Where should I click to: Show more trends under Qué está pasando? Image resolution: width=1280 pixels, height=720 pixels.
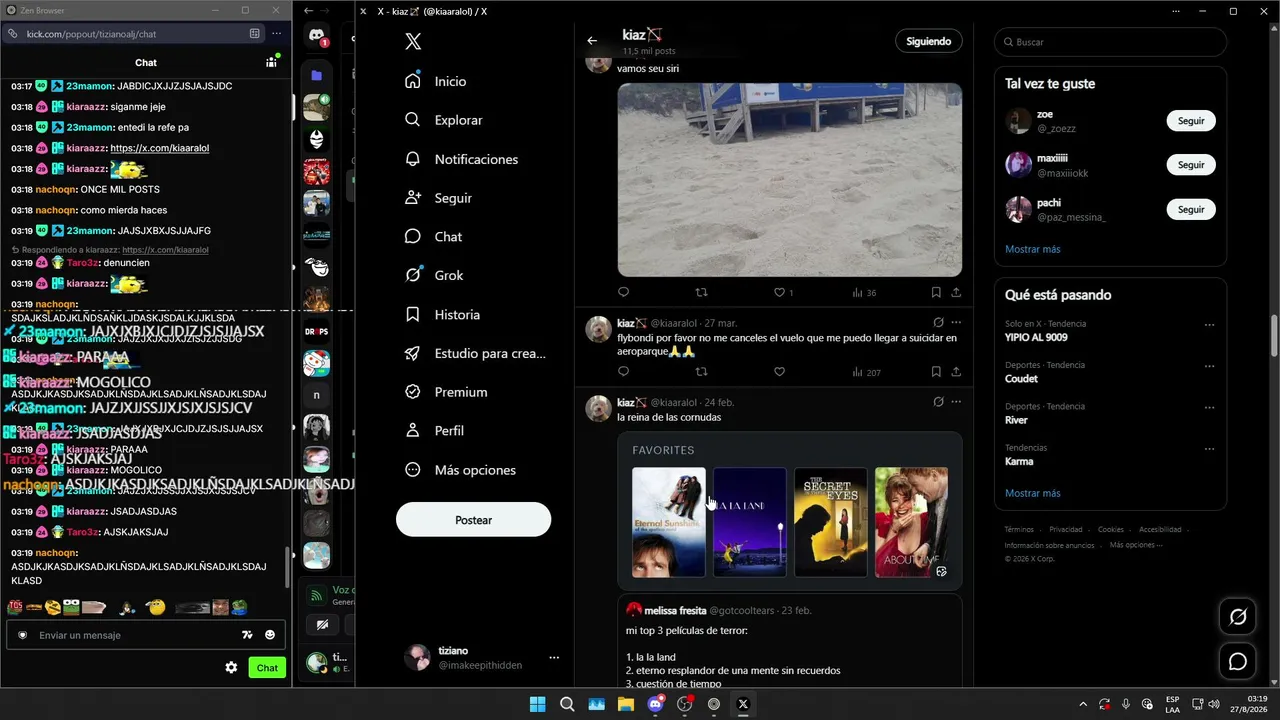[1033, 493]
